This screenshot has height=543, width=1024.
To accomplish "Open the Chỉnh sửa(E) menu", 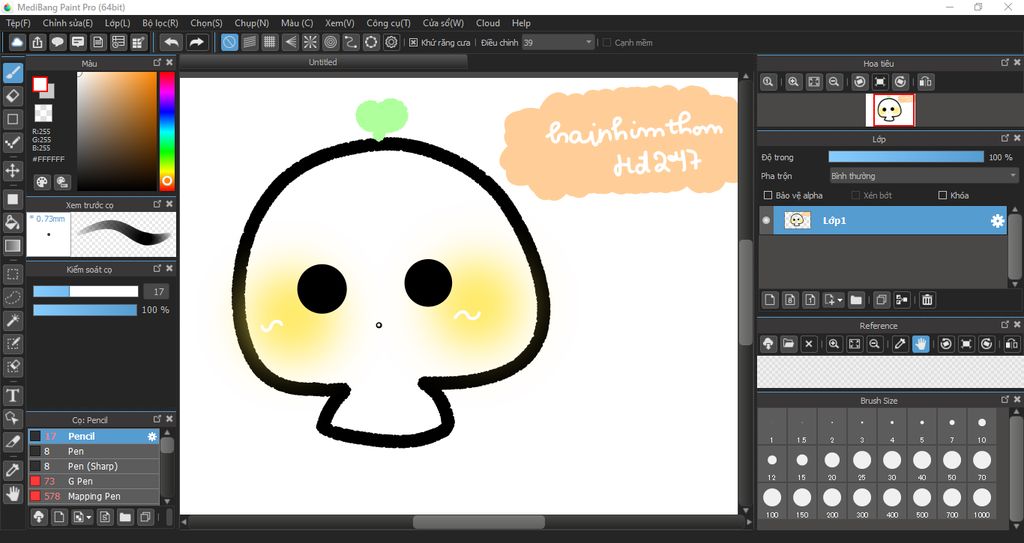I will click(x=67, y=23).
